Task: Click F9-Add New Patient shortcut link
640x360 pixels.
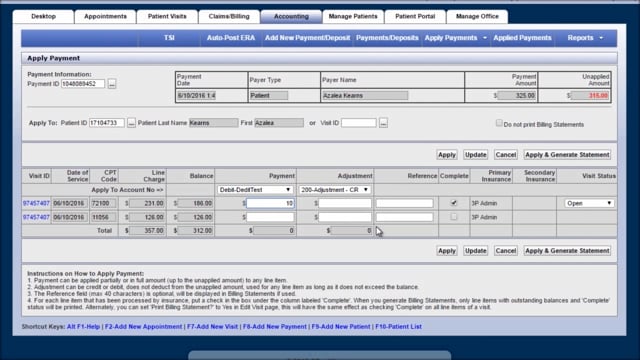Action: [341, 327]
